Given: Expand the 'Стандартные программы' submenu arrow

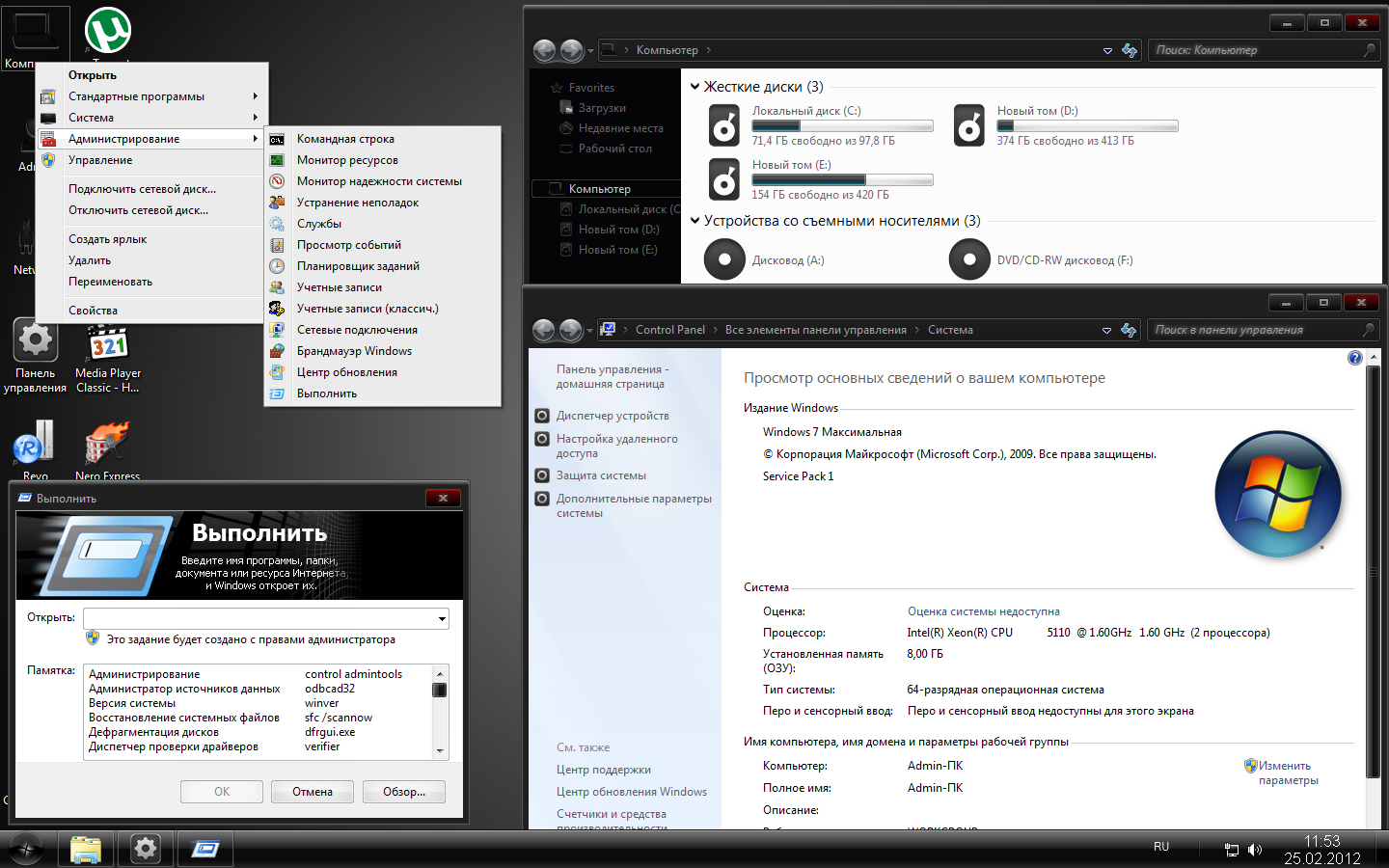Looking at the screenshot, I should coord(256,96).
